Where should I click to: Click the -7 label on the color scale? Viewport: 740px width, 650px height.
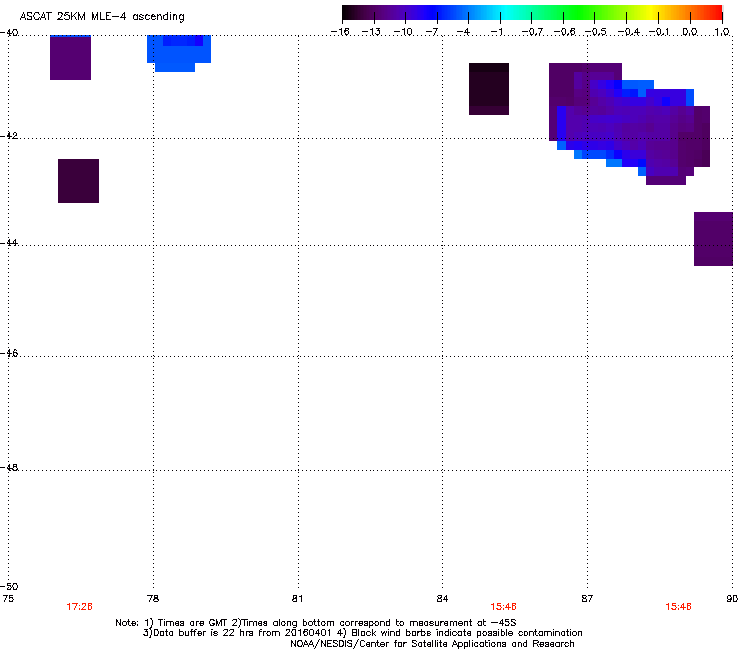[432, 32]
